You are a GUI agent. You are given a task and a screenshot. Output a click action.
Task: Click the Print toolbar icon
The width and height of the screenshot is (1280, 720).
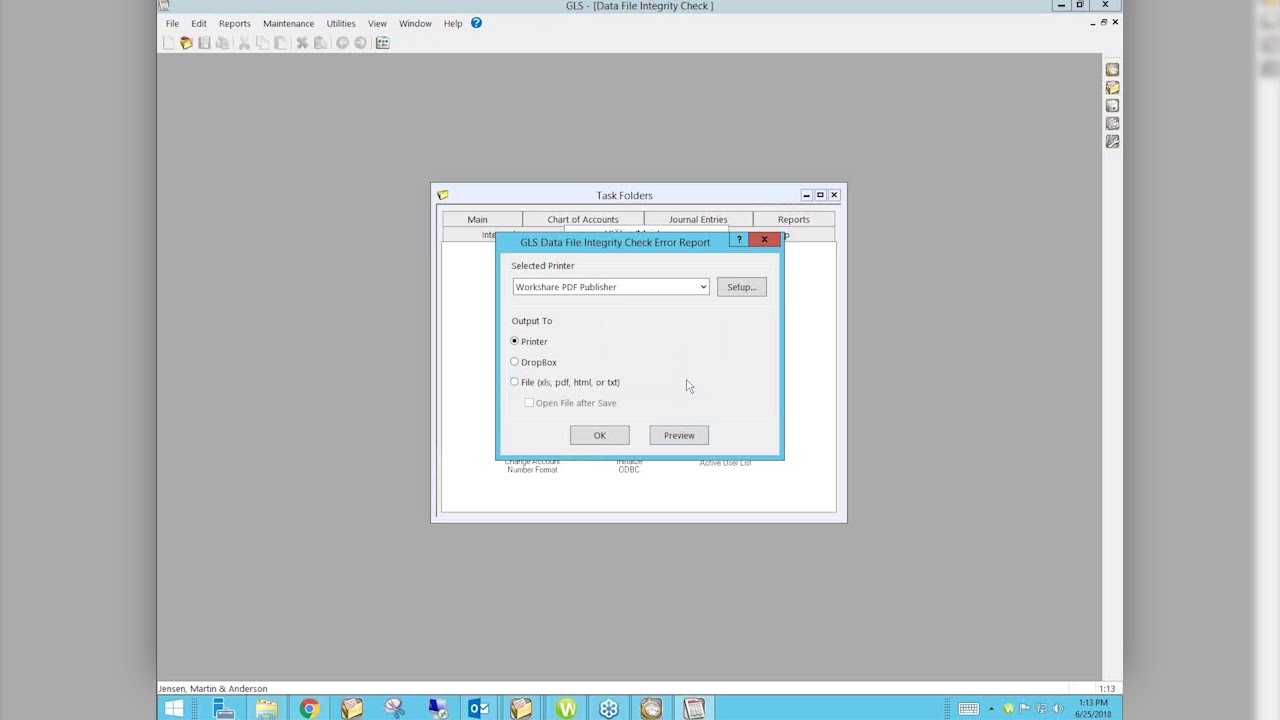[x=222, y=43]
